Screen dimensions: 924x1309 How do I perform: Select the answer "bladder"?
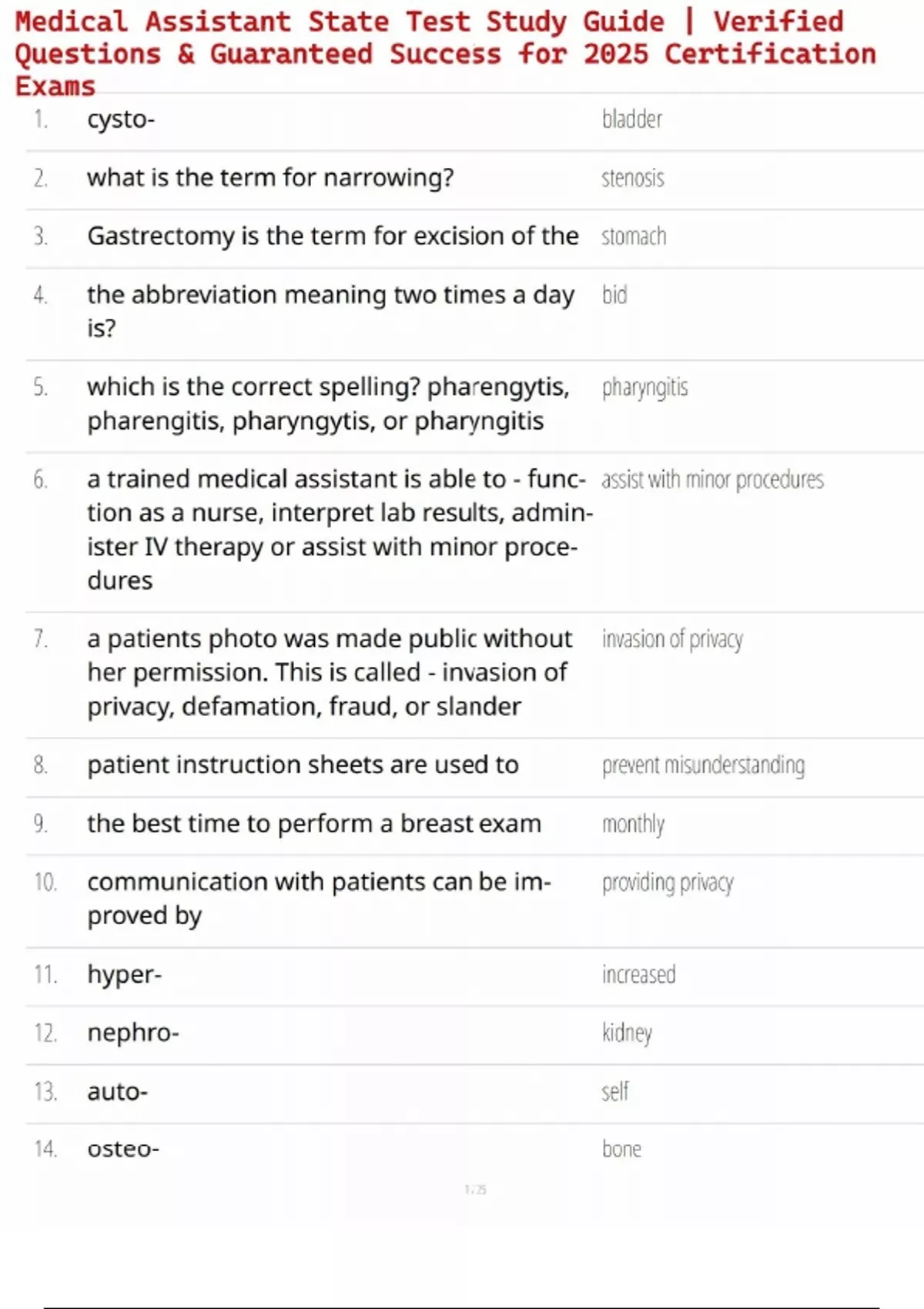click(631, 119)
